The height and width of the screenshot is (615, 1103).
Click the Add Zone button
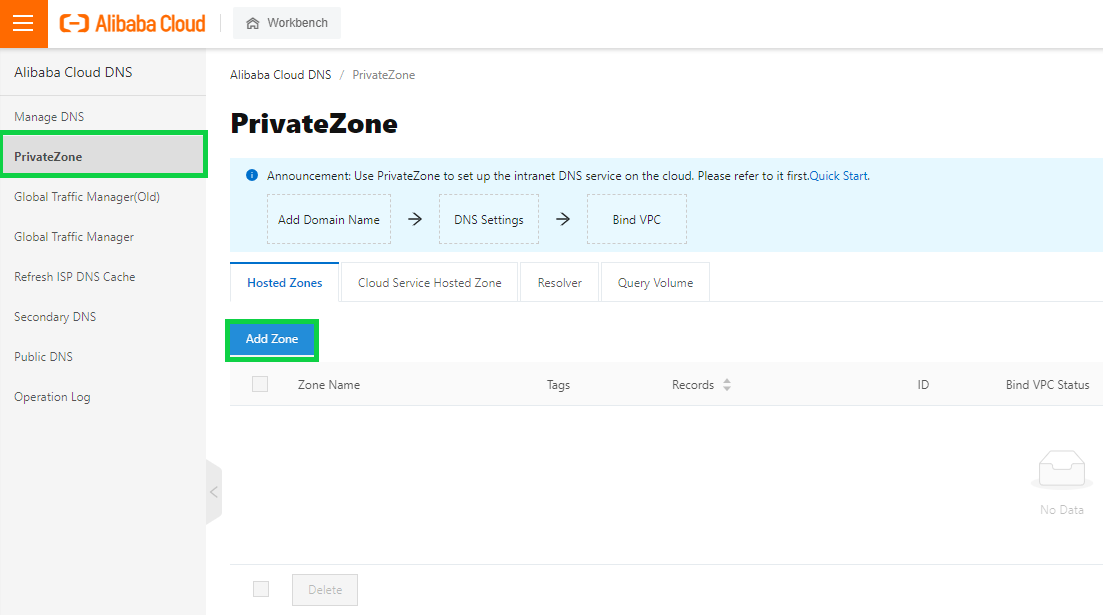[272, 339]
